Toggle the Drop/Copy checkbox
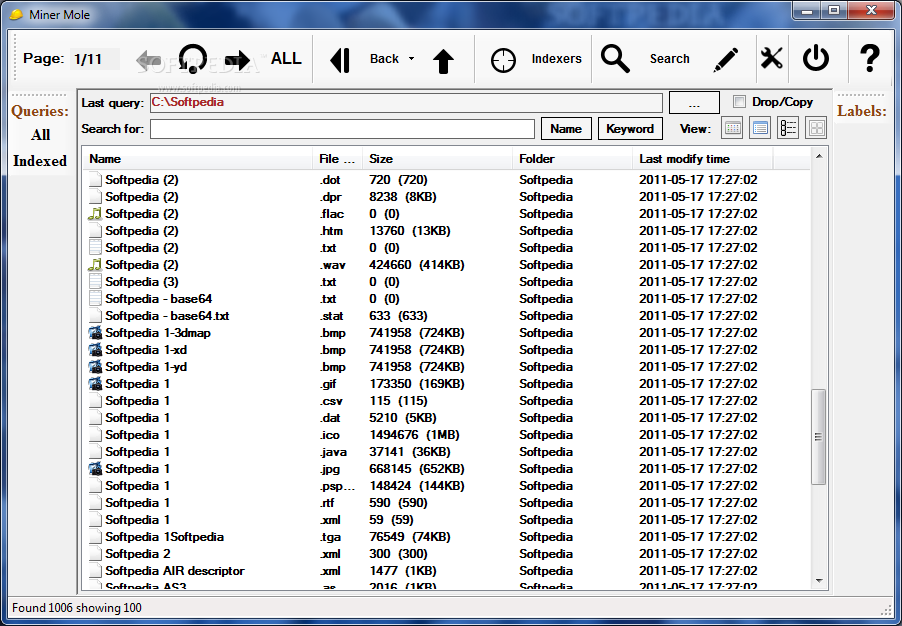The width and height of the screenshot is (902, 626). (739, 102)
